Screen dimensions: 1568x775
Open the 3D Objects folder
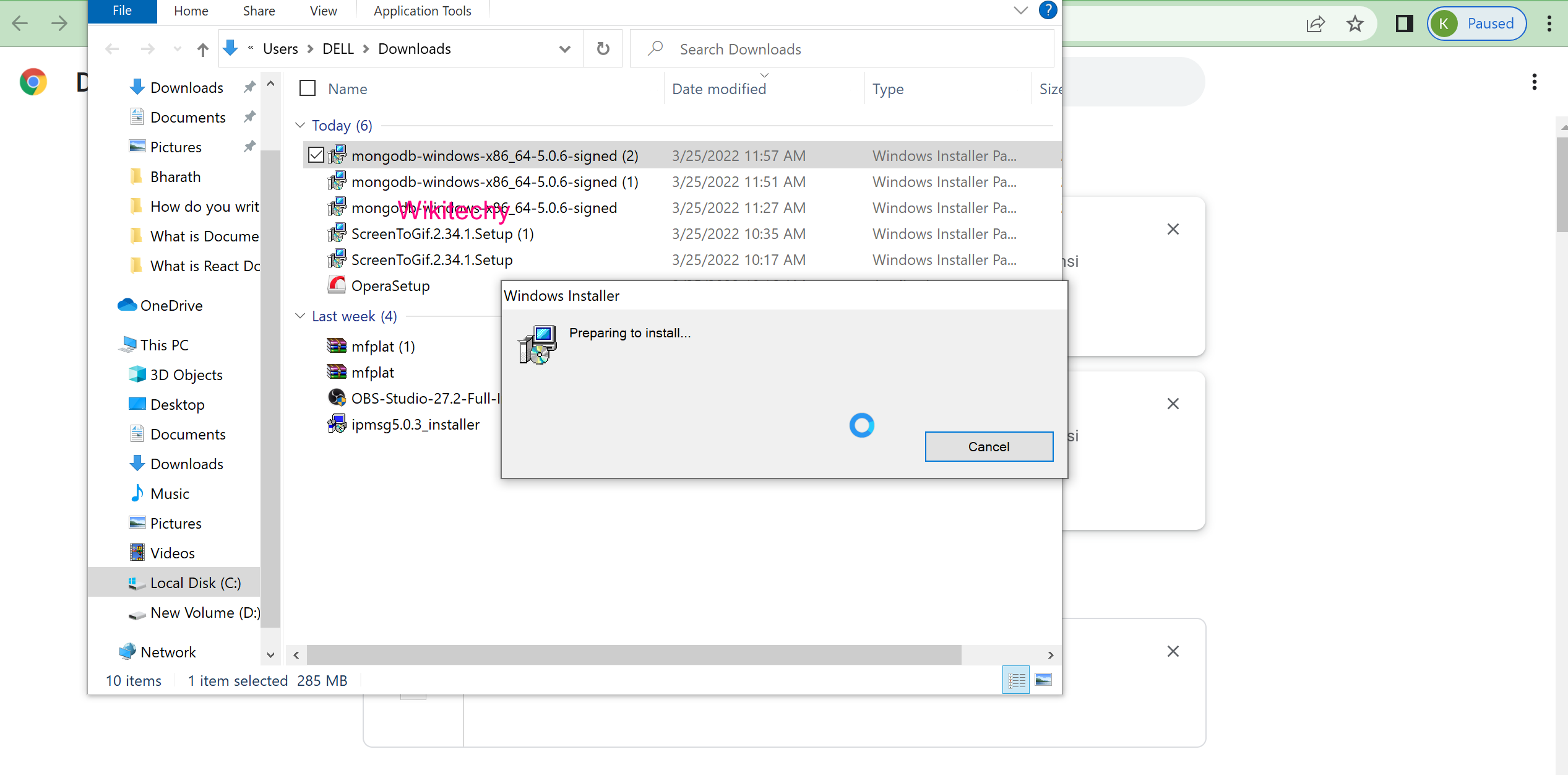[186, 375]
